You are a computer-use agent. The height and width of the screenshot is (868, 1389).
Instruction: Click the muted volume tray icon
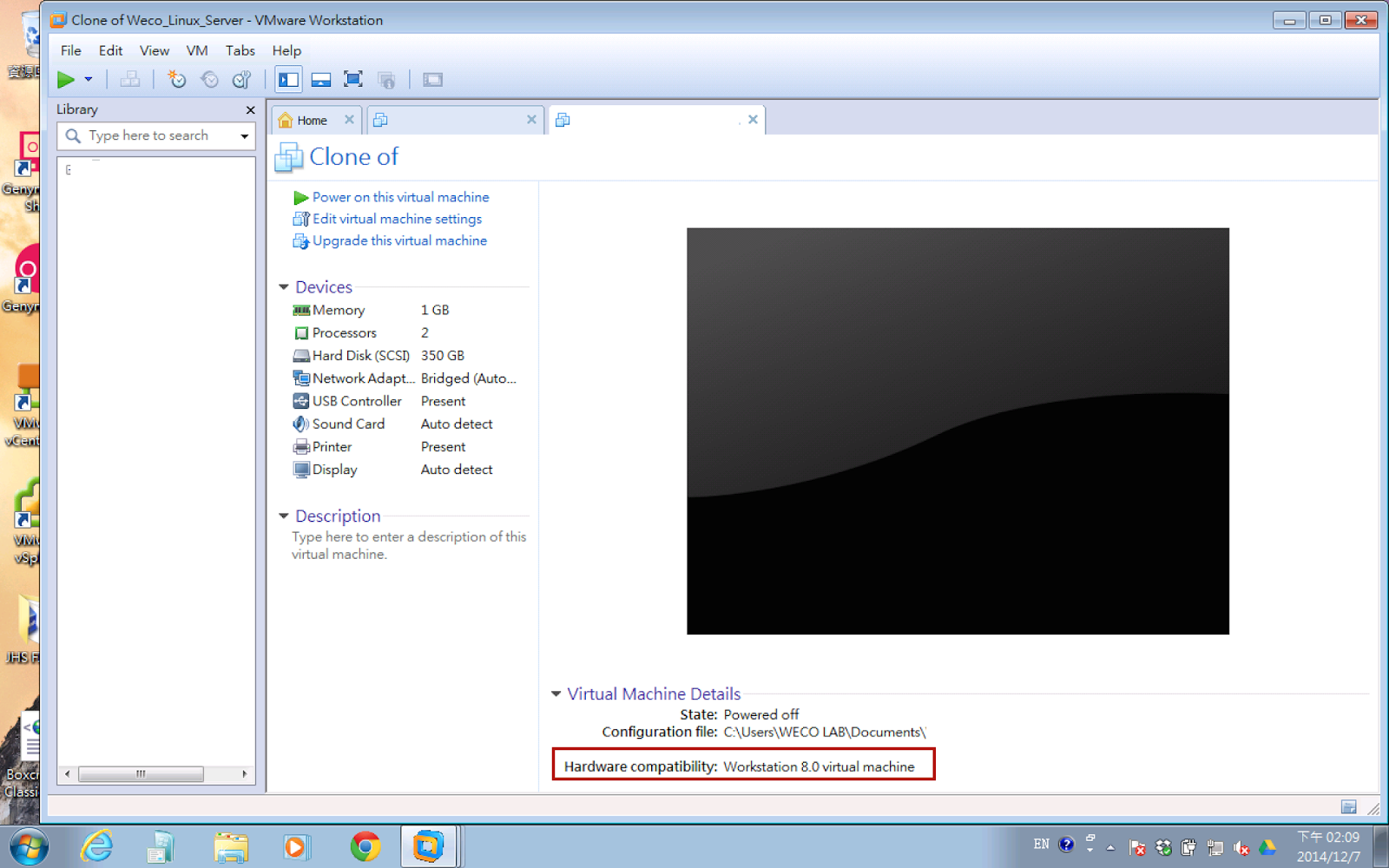1241,848
